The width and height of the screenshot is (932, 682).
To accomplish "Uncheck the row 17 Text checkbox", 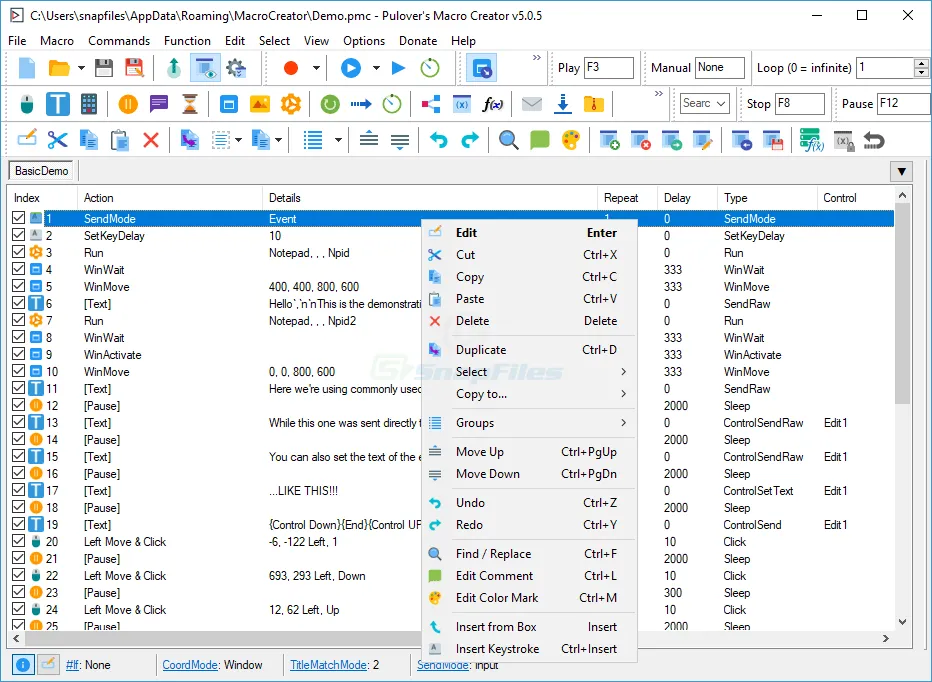I will coord(18,490).
